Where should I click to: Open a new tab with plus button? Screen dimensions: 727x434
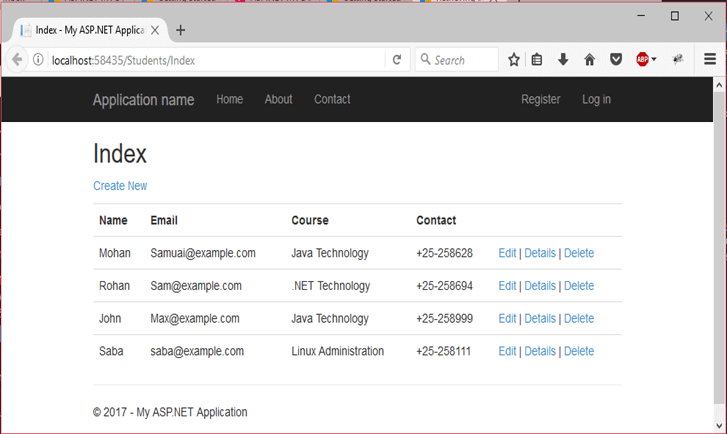pyautogui.click(x=181, y=30)
